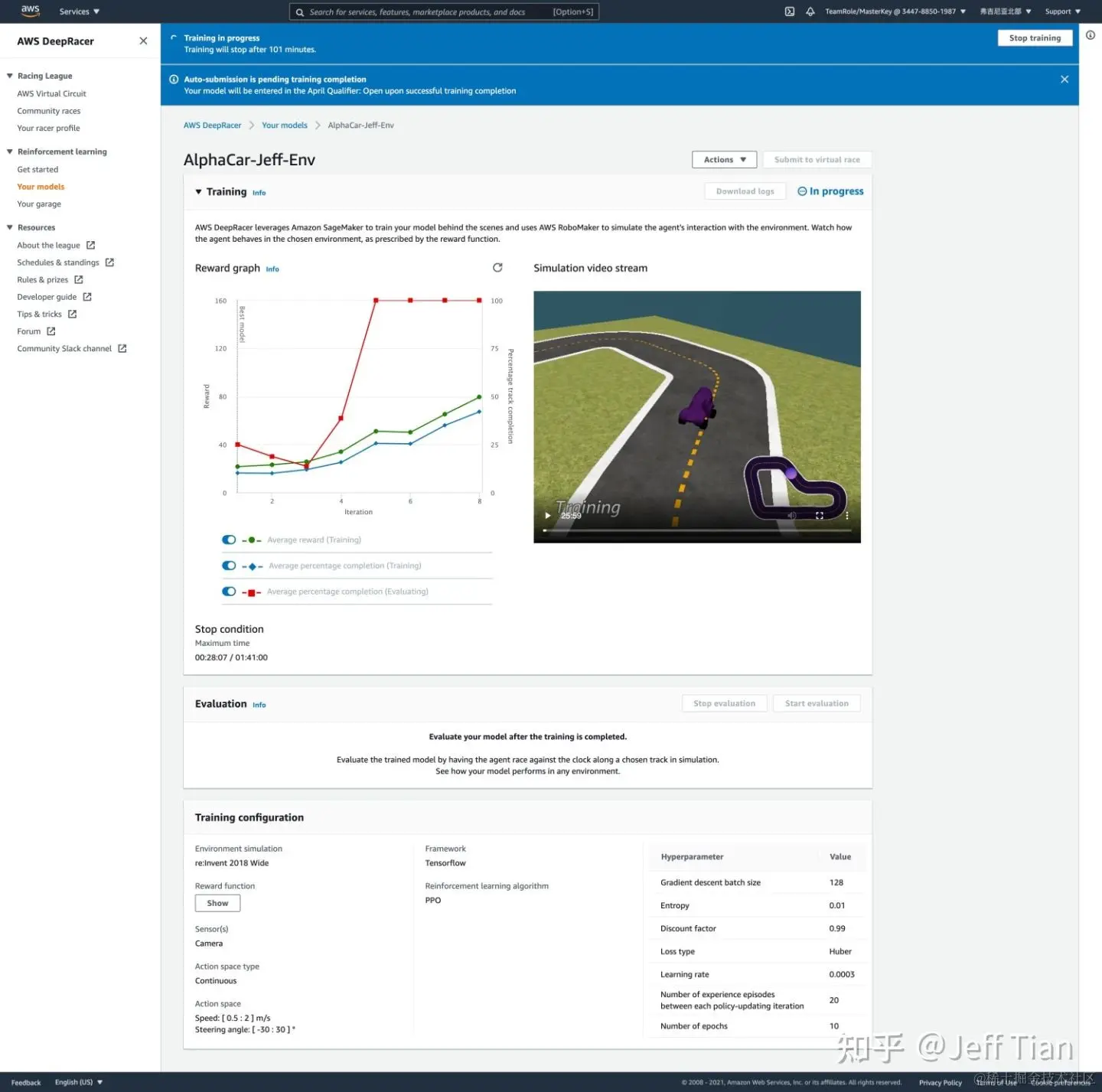Show the reward function
This screenshot has height=1092, width=1102.
(217, 904)
